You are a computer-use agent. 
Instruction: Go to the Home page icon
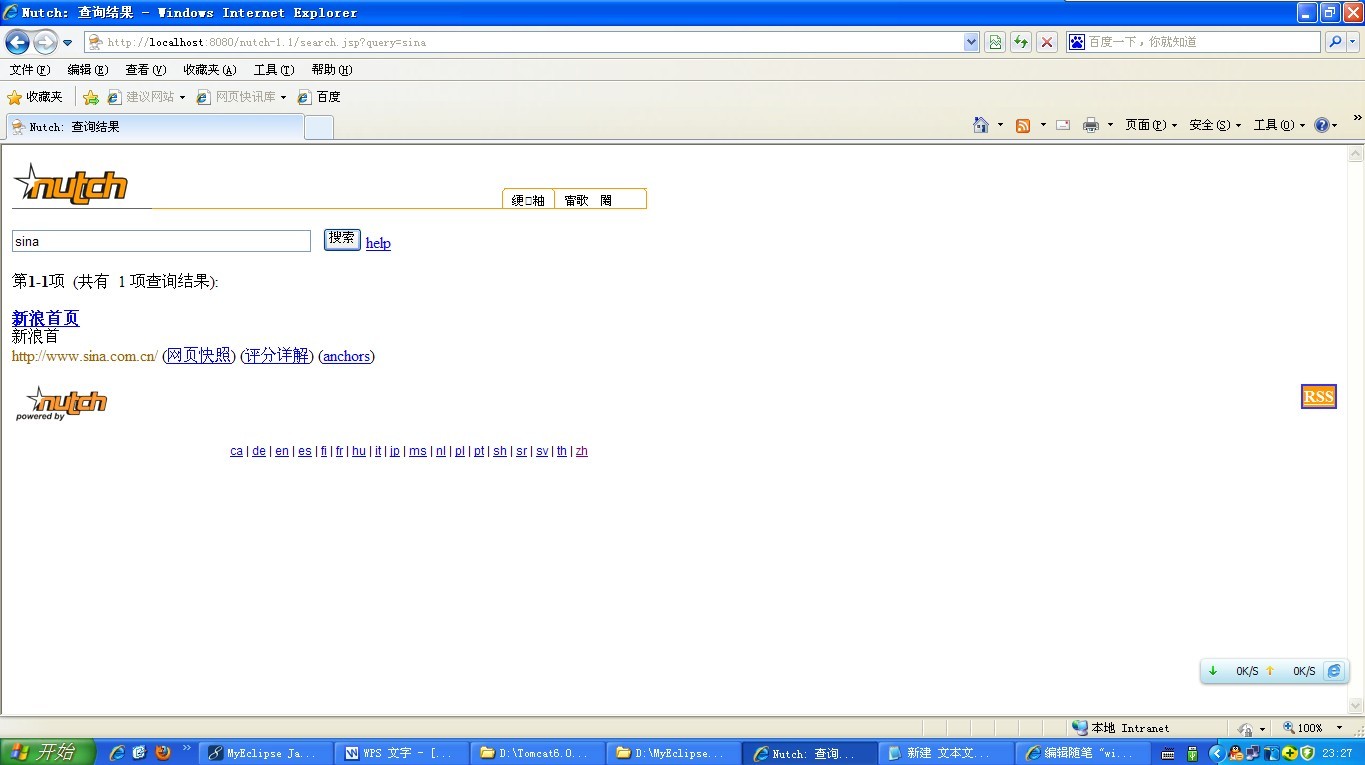coord(981,125)
